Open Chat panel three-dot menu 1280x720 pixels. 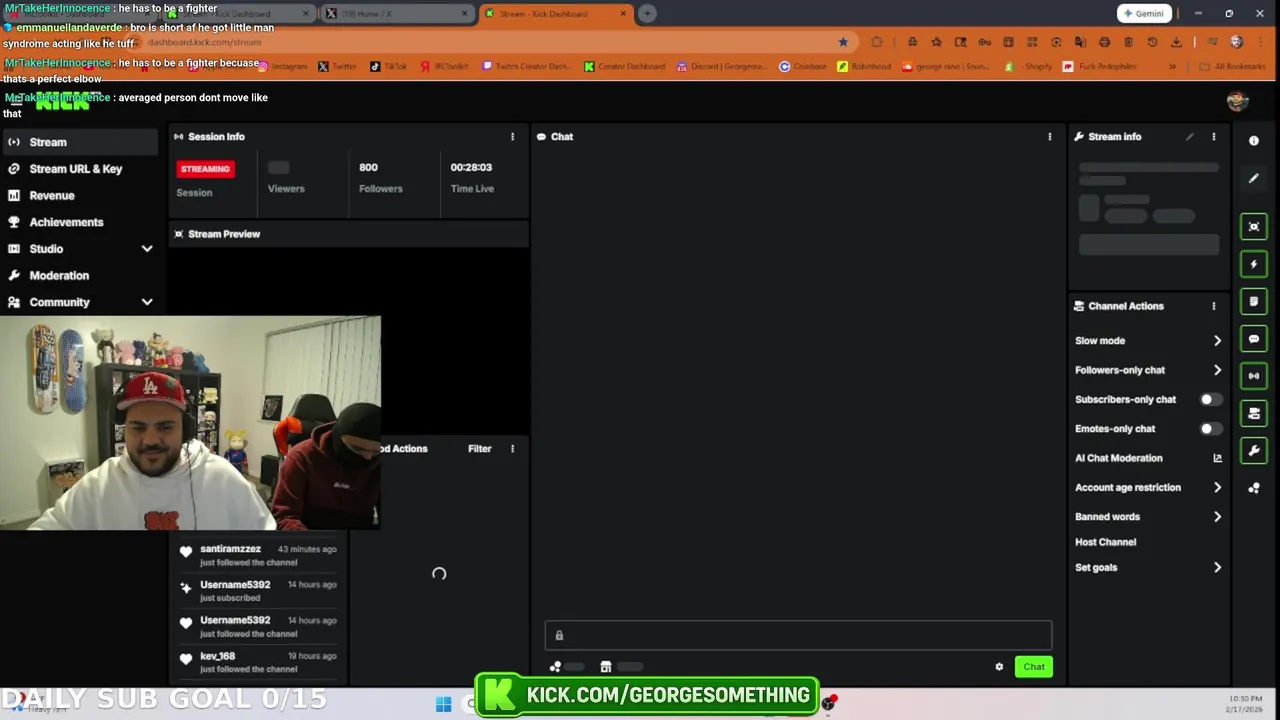pyautogui.click(x=1049, y=137)
